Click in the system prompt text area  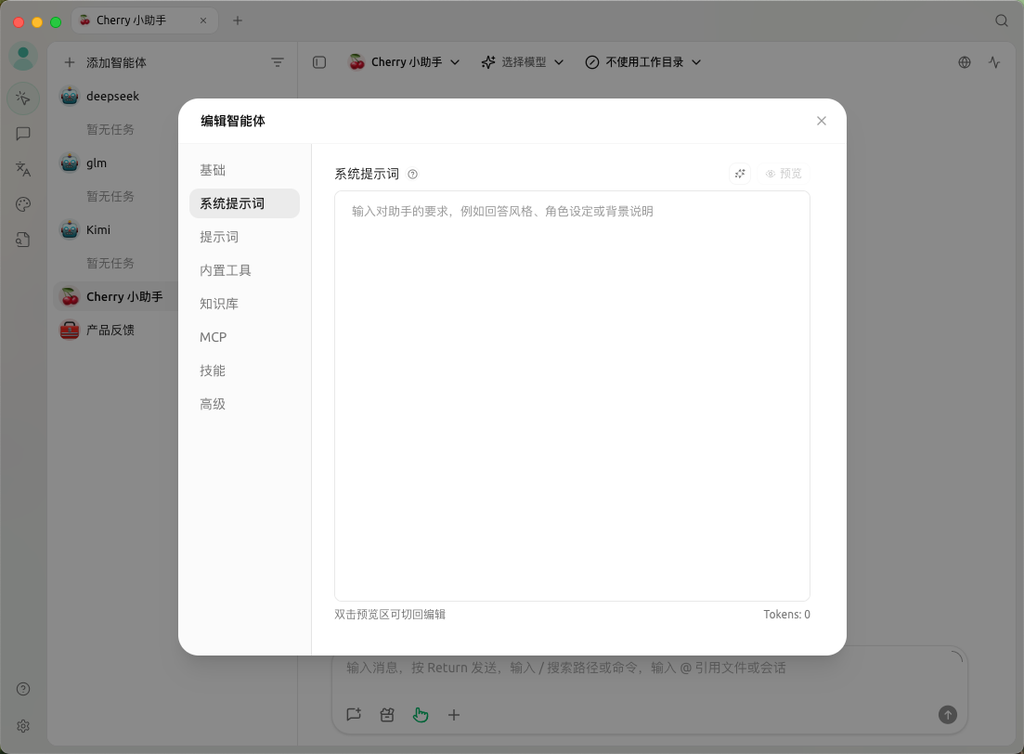(572, 396)
